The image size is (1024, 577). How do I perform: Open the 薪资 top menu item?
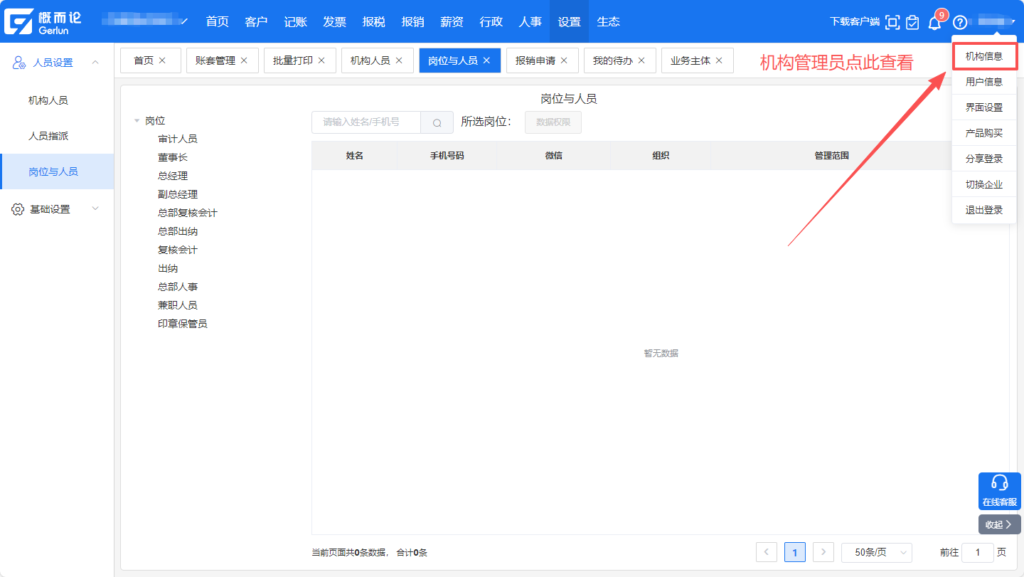point(451,22)
